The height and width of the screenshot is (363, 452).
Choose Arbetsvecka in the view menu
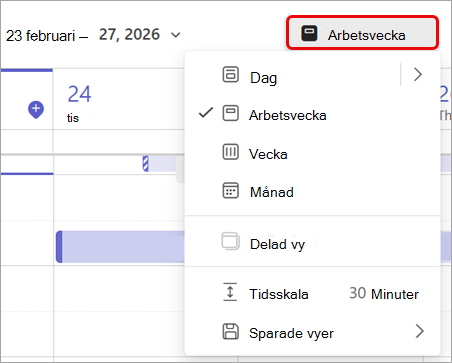click(x=313, y=115)
